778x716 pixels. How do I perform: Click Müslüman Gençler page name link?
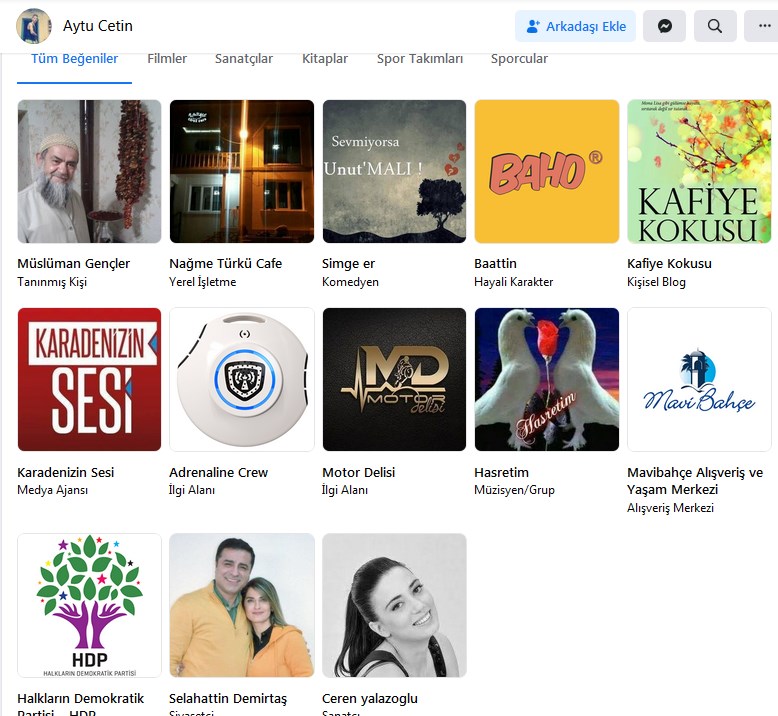coord(73,263)
